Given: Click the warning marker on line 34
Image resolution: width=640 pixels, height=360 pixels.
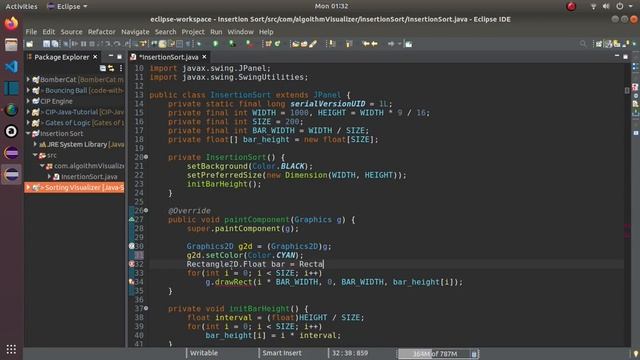Looking at the screenshot, I should tap(132, 282).
